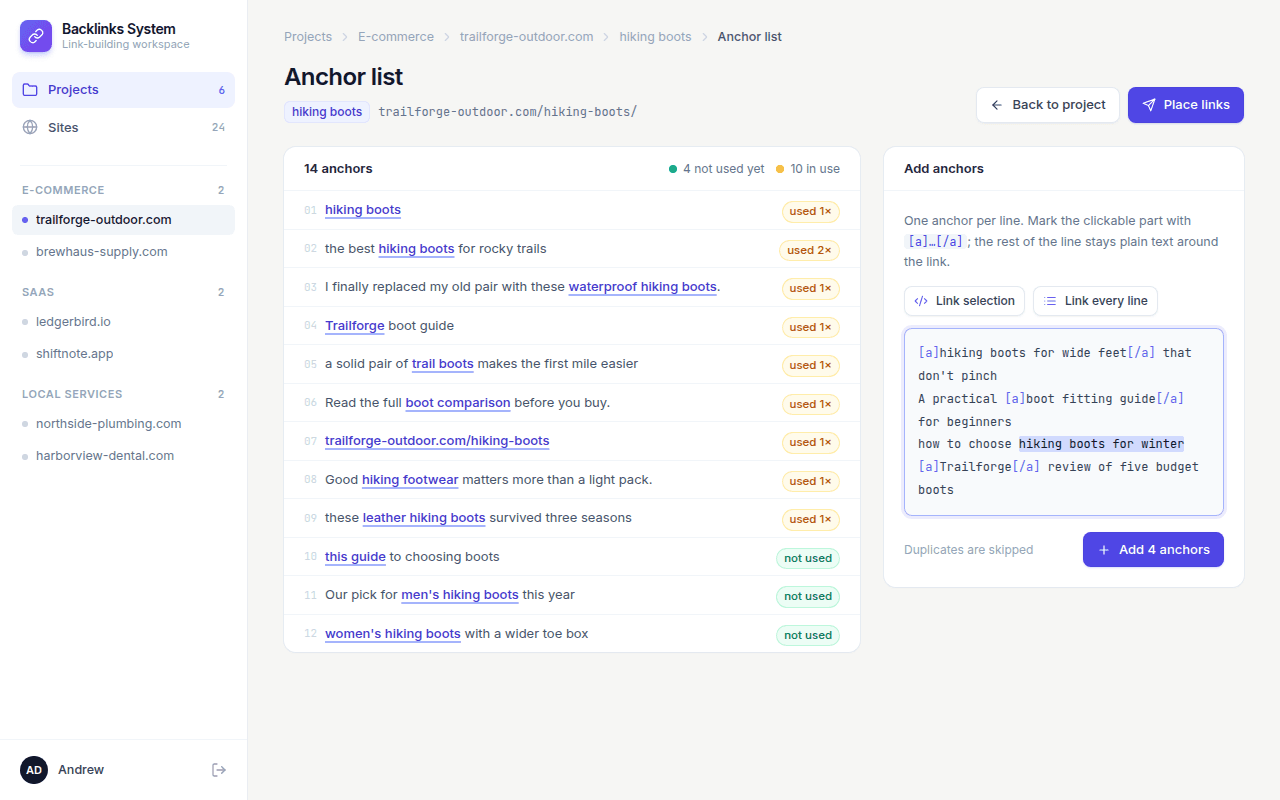The width and height of the screenshot is (1280, 800).
Task: Click the Back to project button
Action: (1048, 105)
